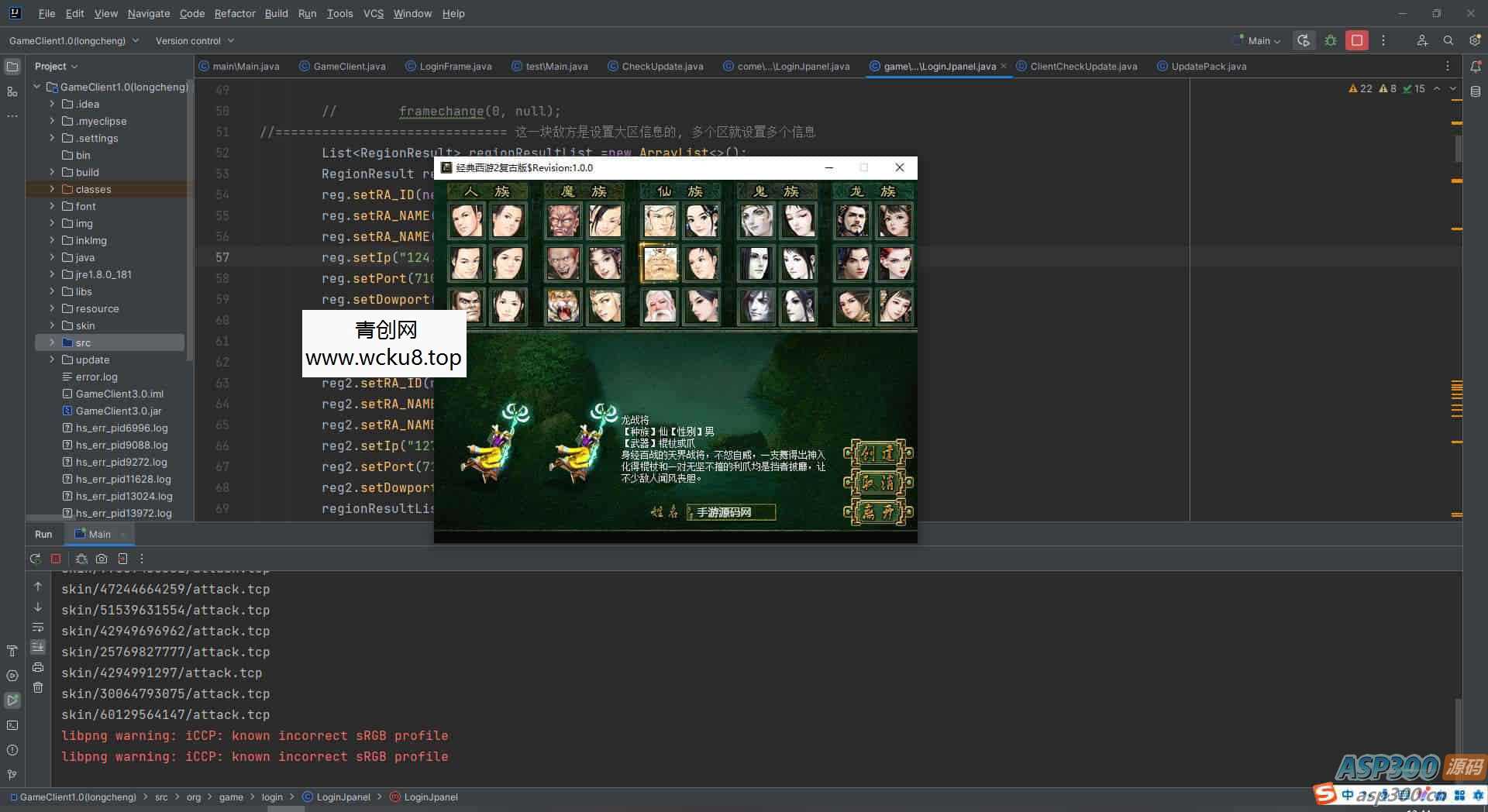Rerun the program in Run panel
The height and width of the screenshot is (812, 1488).
(35, 559)
